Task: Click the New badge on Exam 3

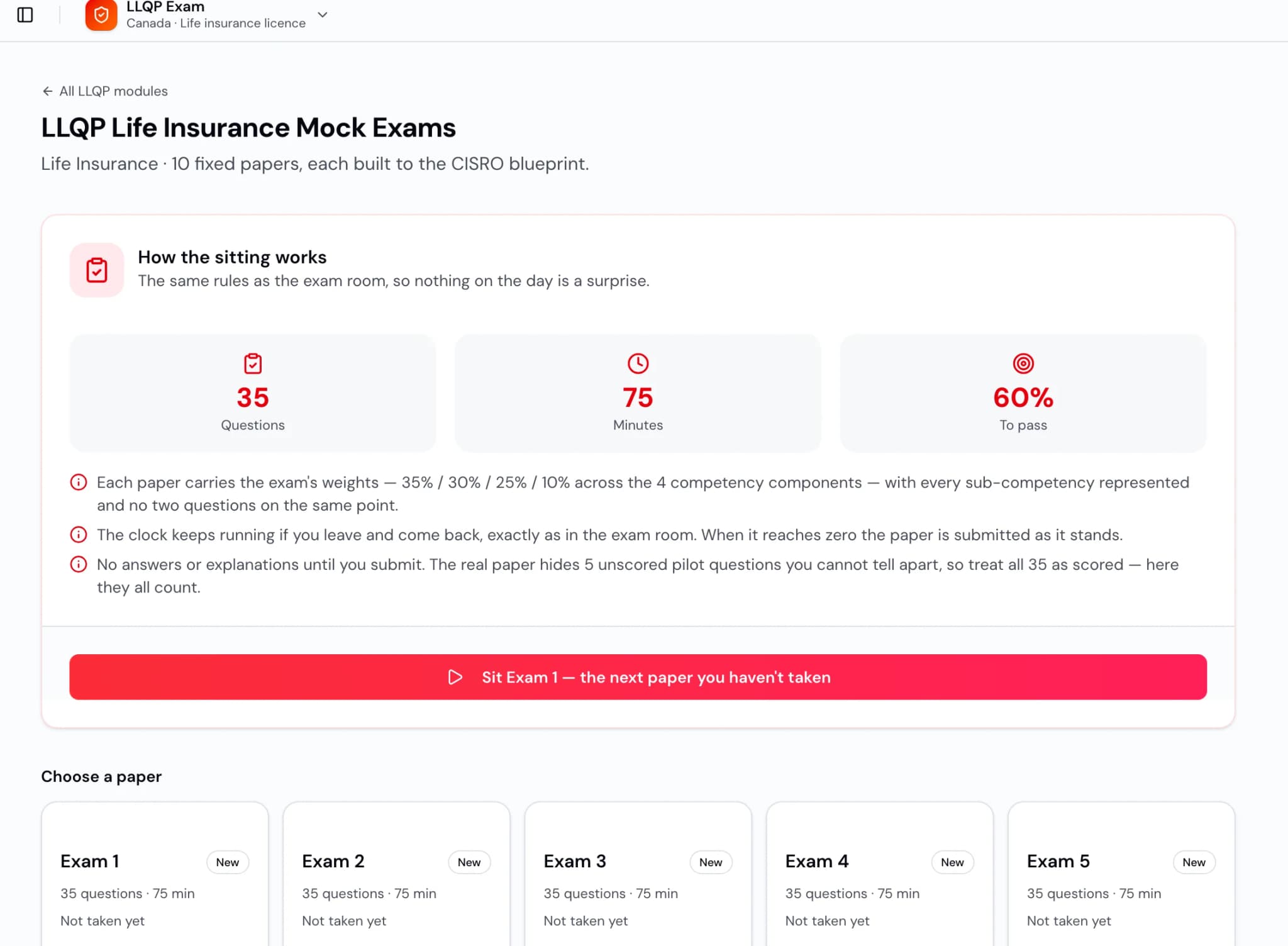Action: click(x=711, y=862)
